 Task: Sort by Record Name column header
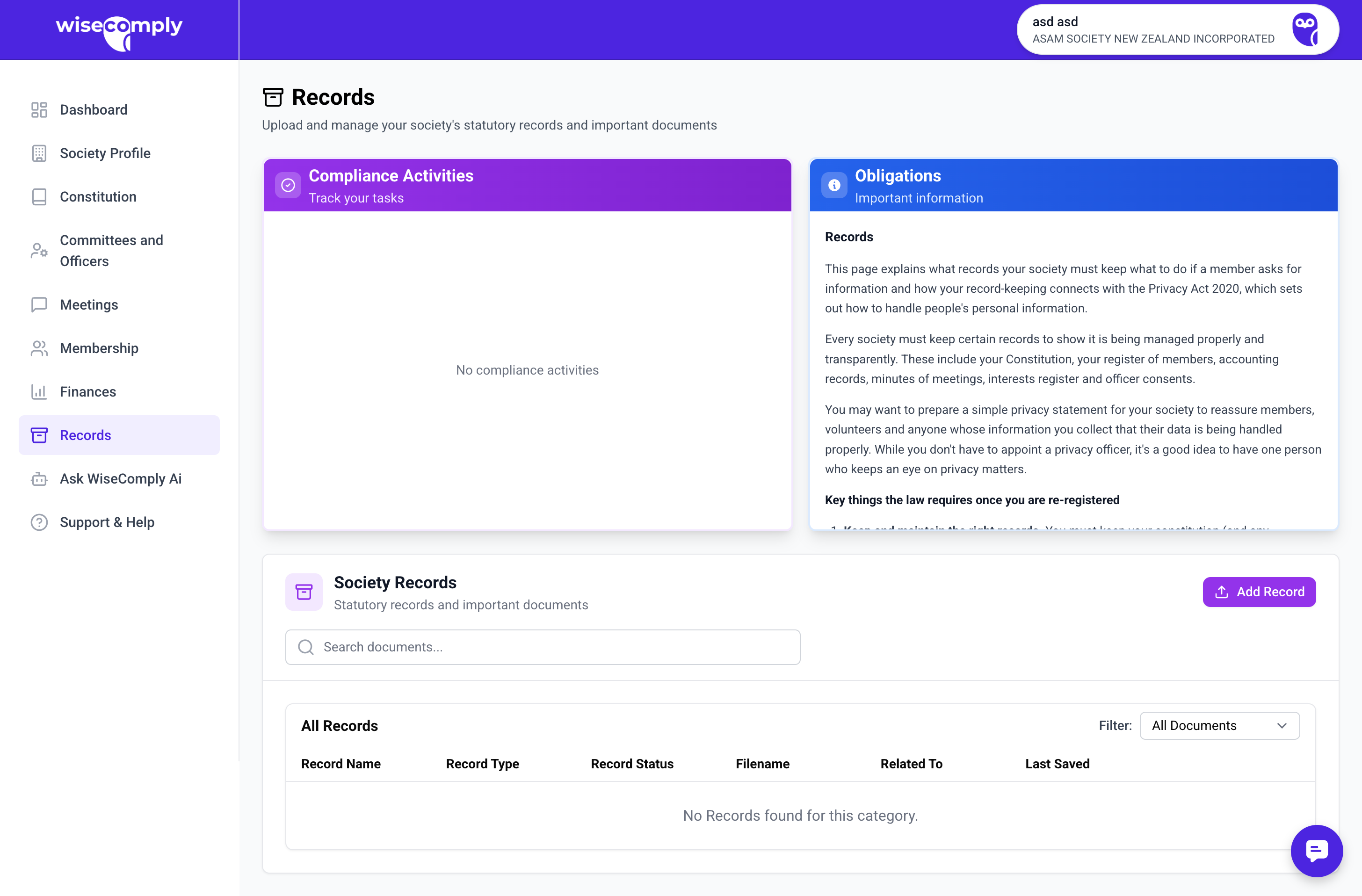tap(341, 764)
